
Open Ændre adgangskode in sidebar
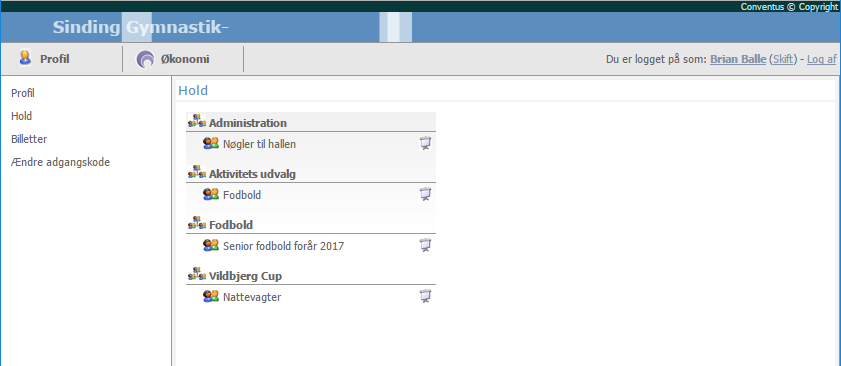(x=61, y=162)
